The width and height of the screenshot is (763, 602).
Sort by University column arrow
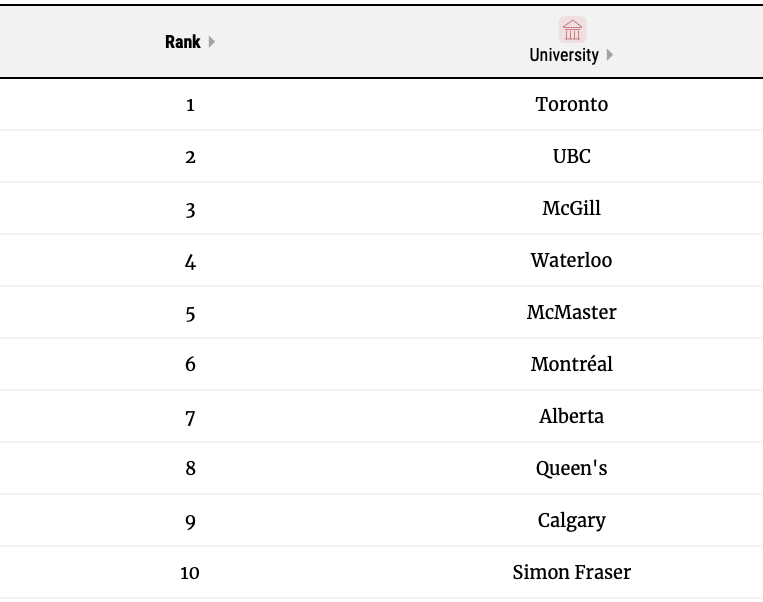pos(610,55)
